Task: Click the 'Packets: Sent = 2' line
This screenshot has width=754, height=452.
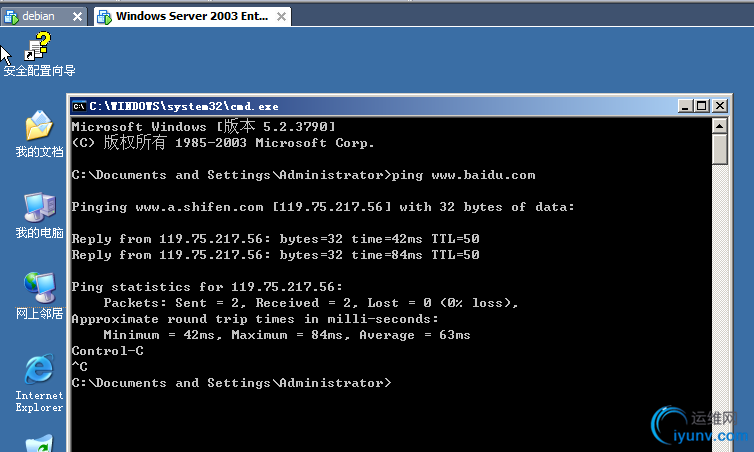Action: click(x=311, y=303)
